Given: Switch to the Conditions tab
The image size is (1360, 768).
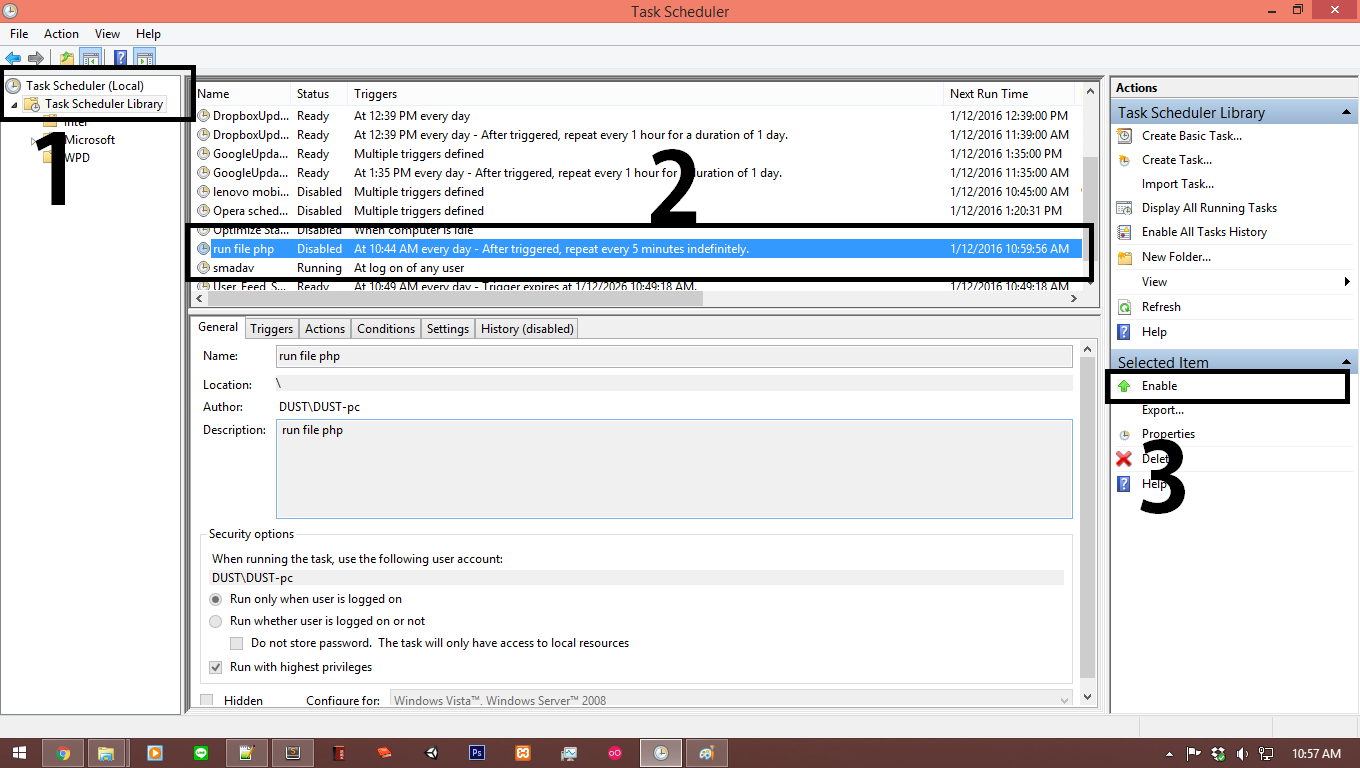Looking at the screenshot, I should coord(386,329).
